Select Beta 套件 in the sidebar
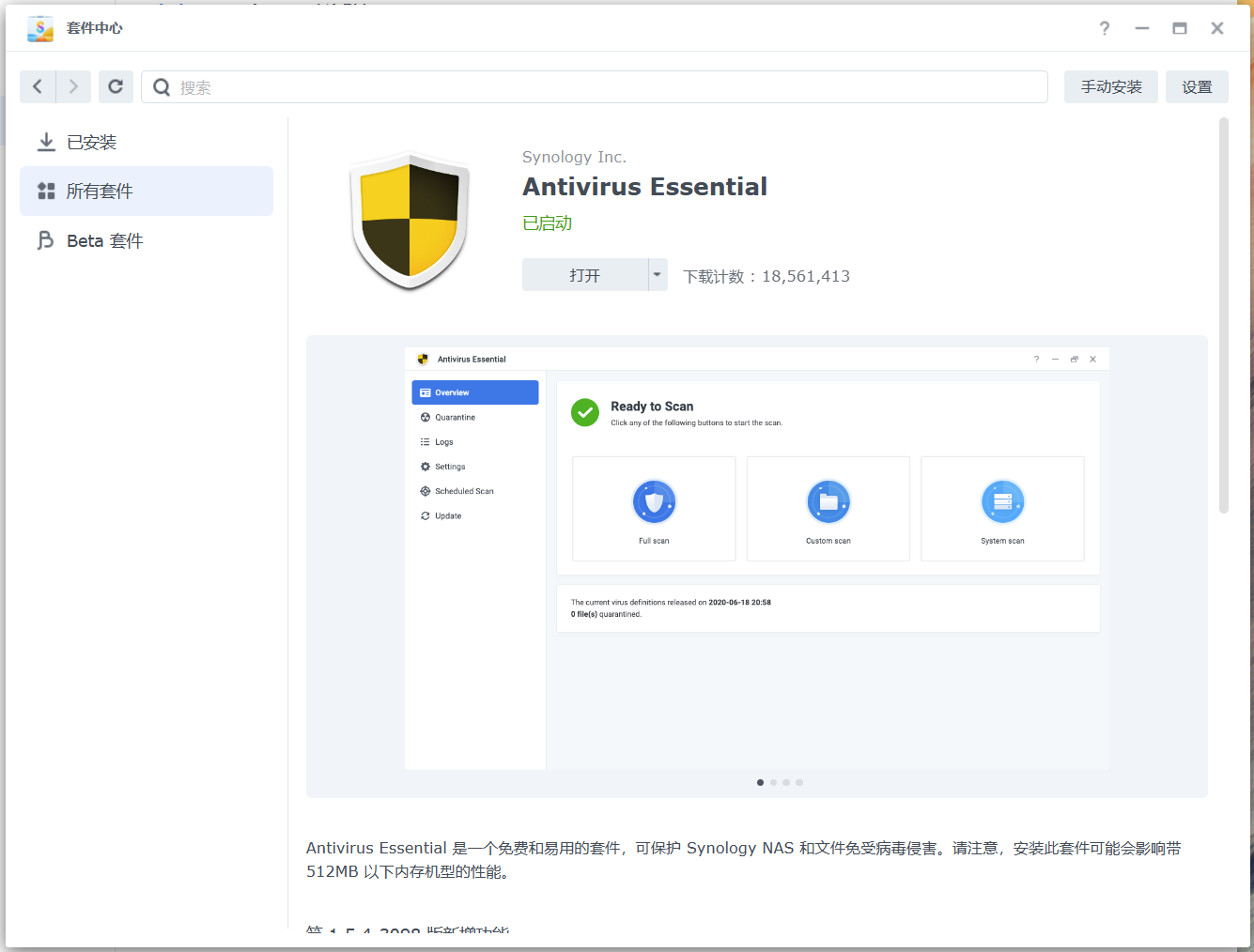The width and height of the screenshot is (1254, 952). (x=147, y=240)
